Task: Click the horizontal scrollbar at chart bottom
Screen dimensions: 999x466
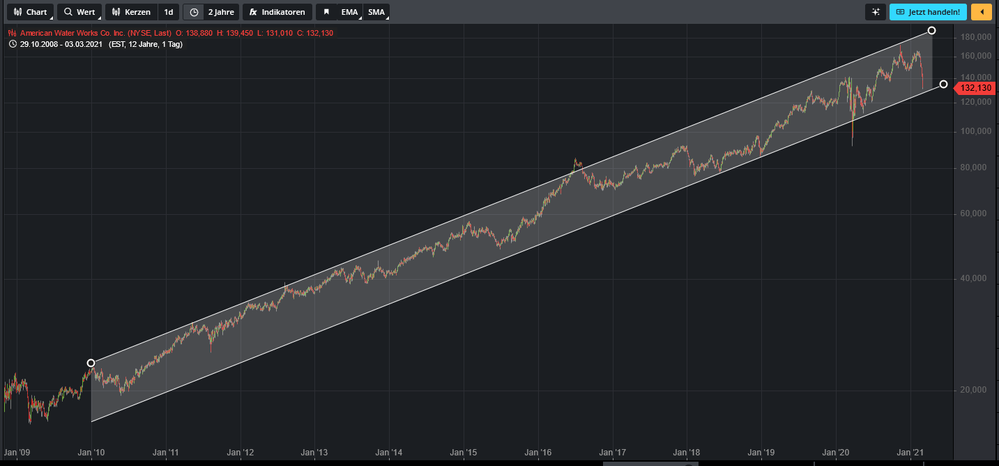Action: click(650, 463)
